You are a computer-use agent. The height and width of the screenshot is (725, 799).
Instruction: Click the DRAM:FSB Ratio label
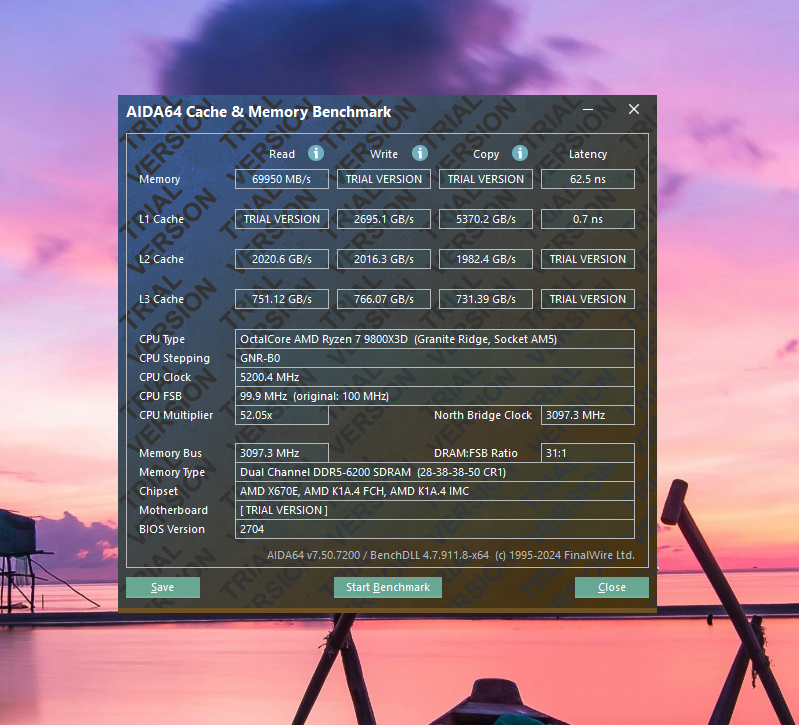475,453
